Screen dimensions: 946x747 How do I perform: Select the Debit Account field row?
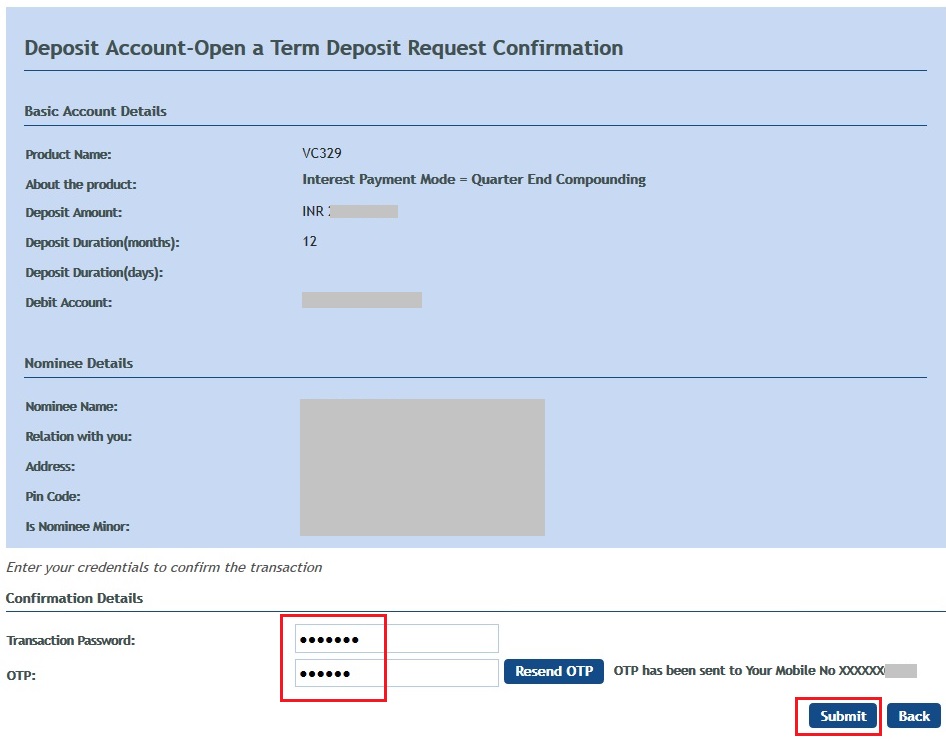65,302
